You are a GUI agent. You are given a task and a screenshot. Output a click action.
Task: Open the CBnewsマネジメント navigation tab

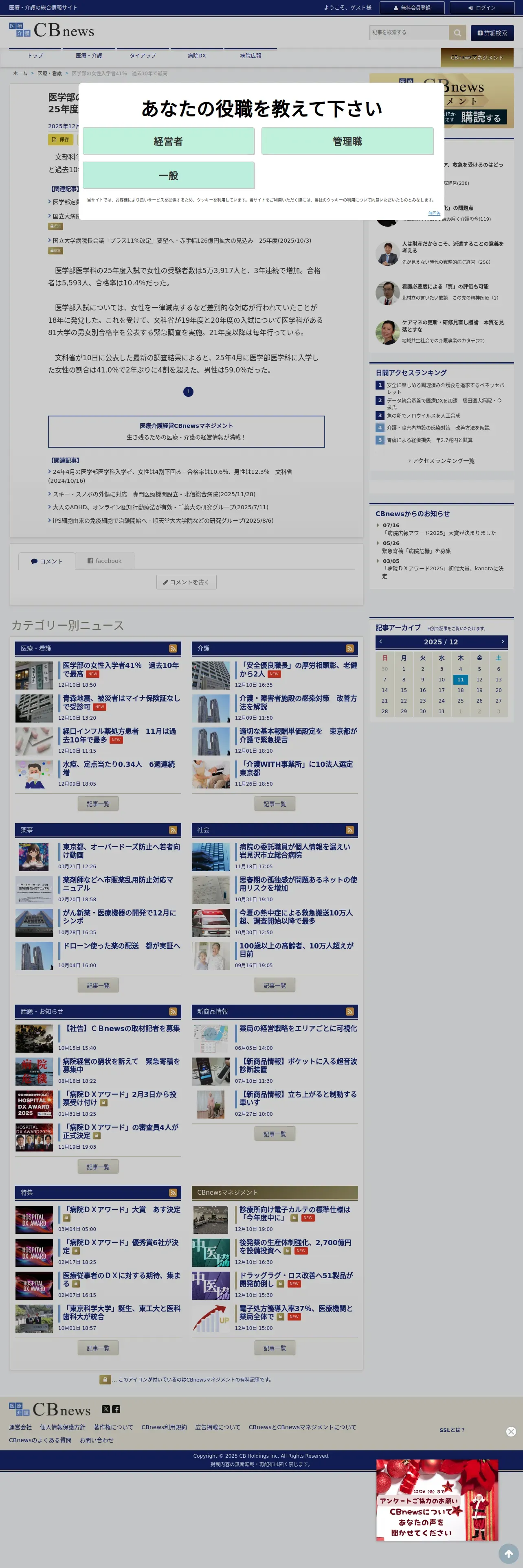point(477,58)
